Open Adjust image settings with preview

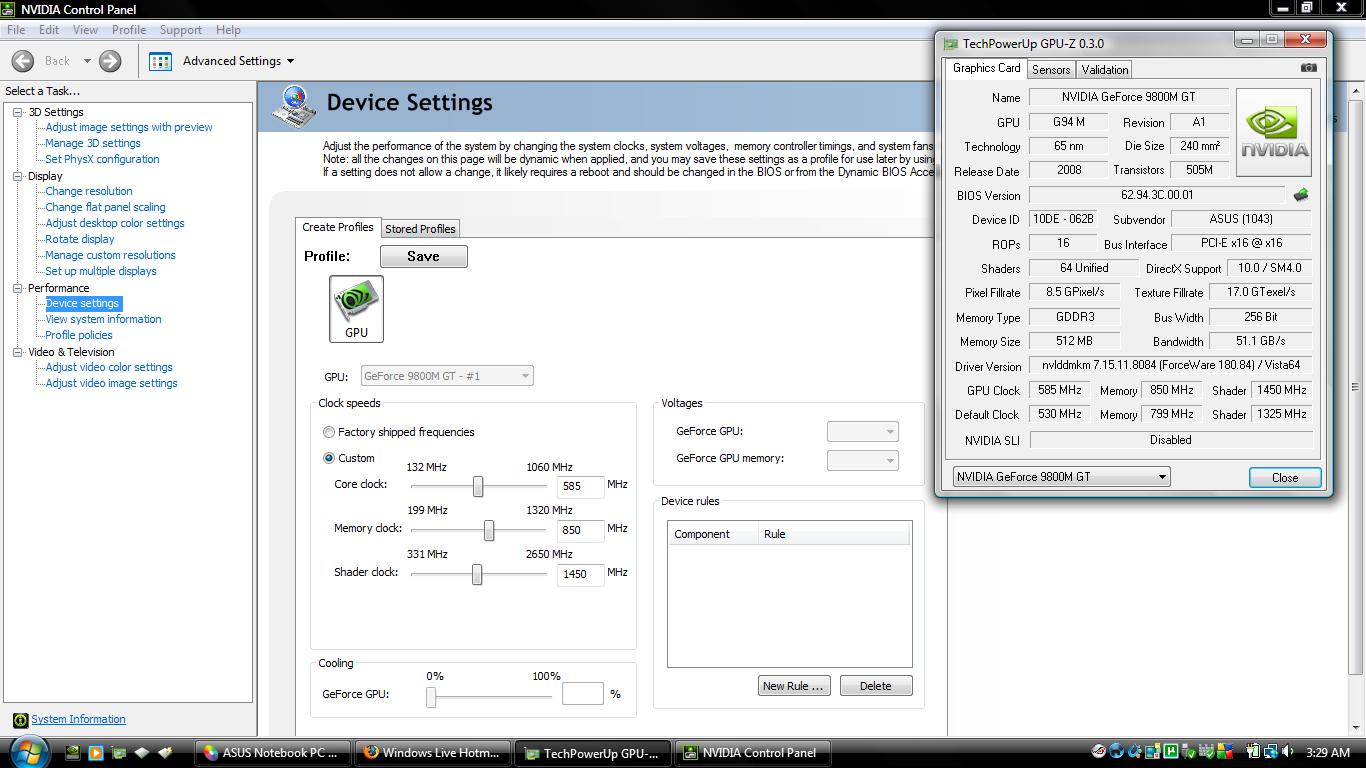(x=129, y=127)
